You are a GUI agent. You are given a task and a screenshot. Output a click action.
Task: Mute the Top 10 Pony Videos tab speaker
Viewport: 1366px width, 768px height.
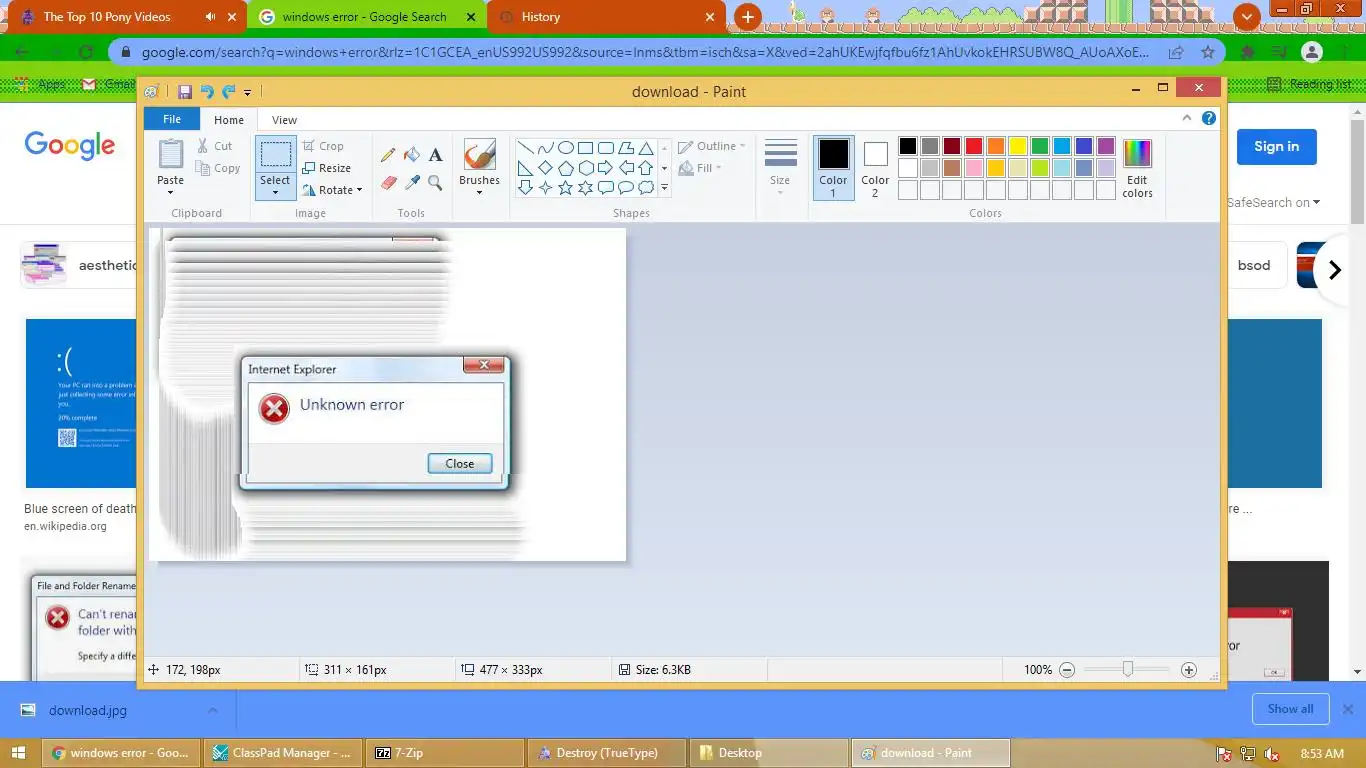tap(210, 17)
